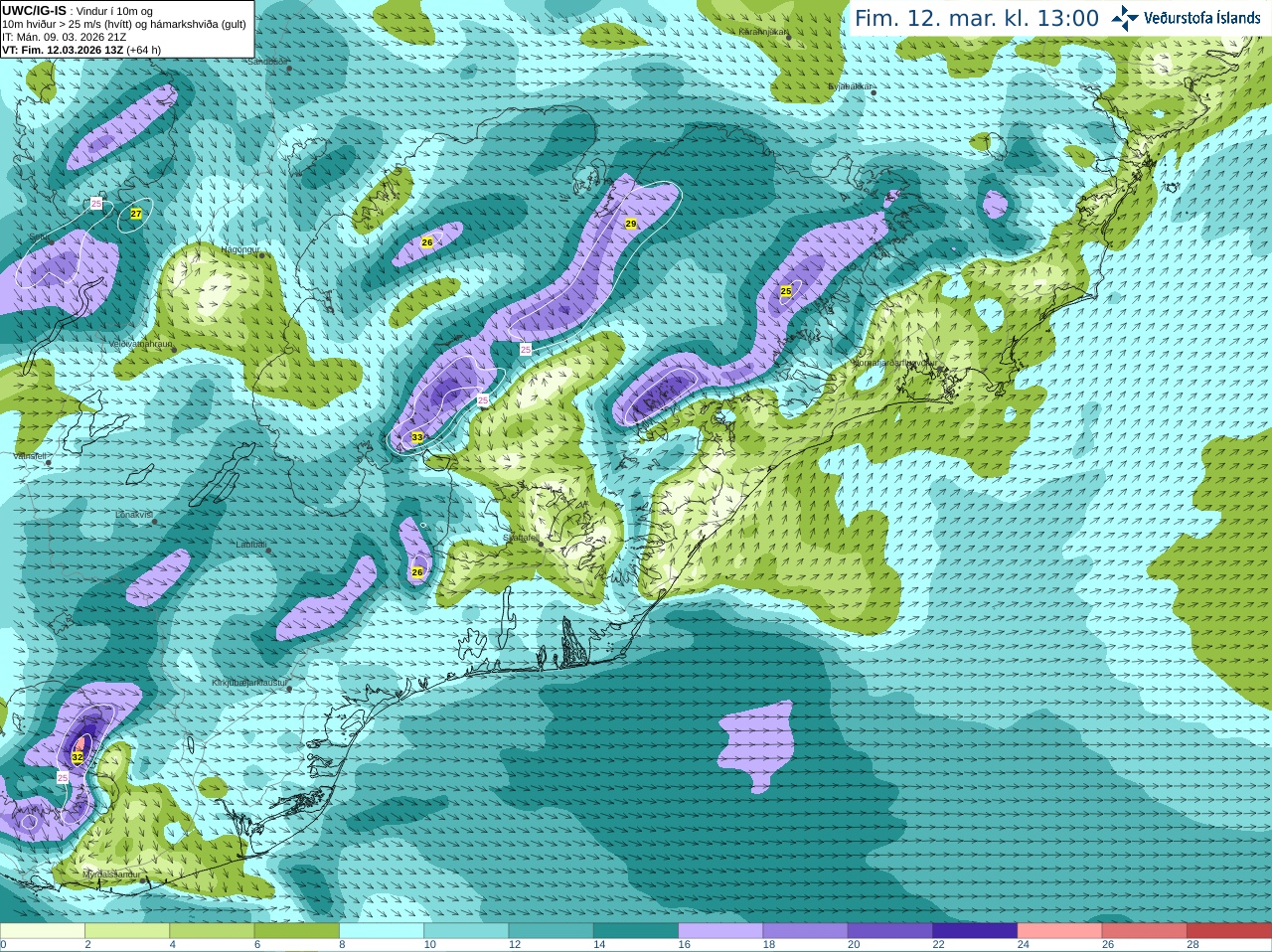The height and width of the screenshot is (952, 1272).
Task: Select the forecast time heading Fim. 12. mar. kl. 13:00
Action: 977,19
